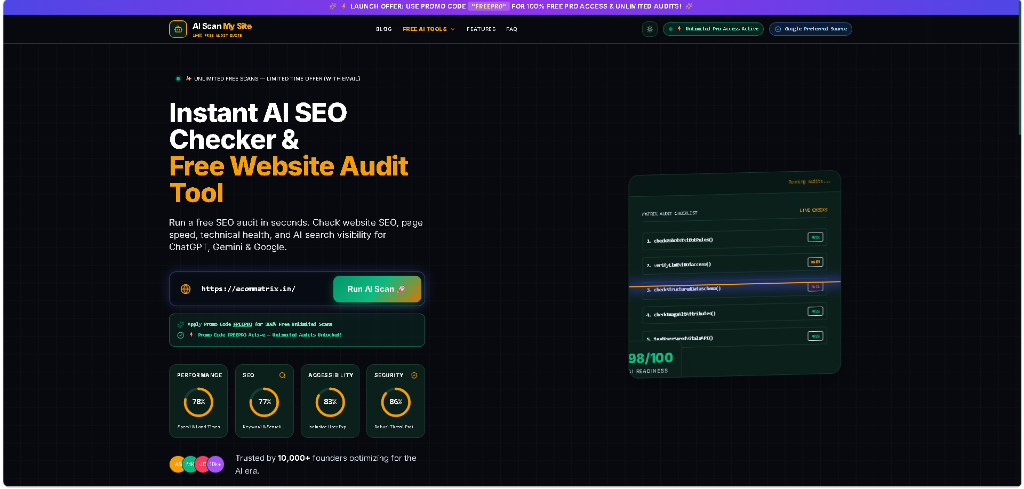Open the Blog menu item
Screen dimensions: 1024x489
(384, 29)
